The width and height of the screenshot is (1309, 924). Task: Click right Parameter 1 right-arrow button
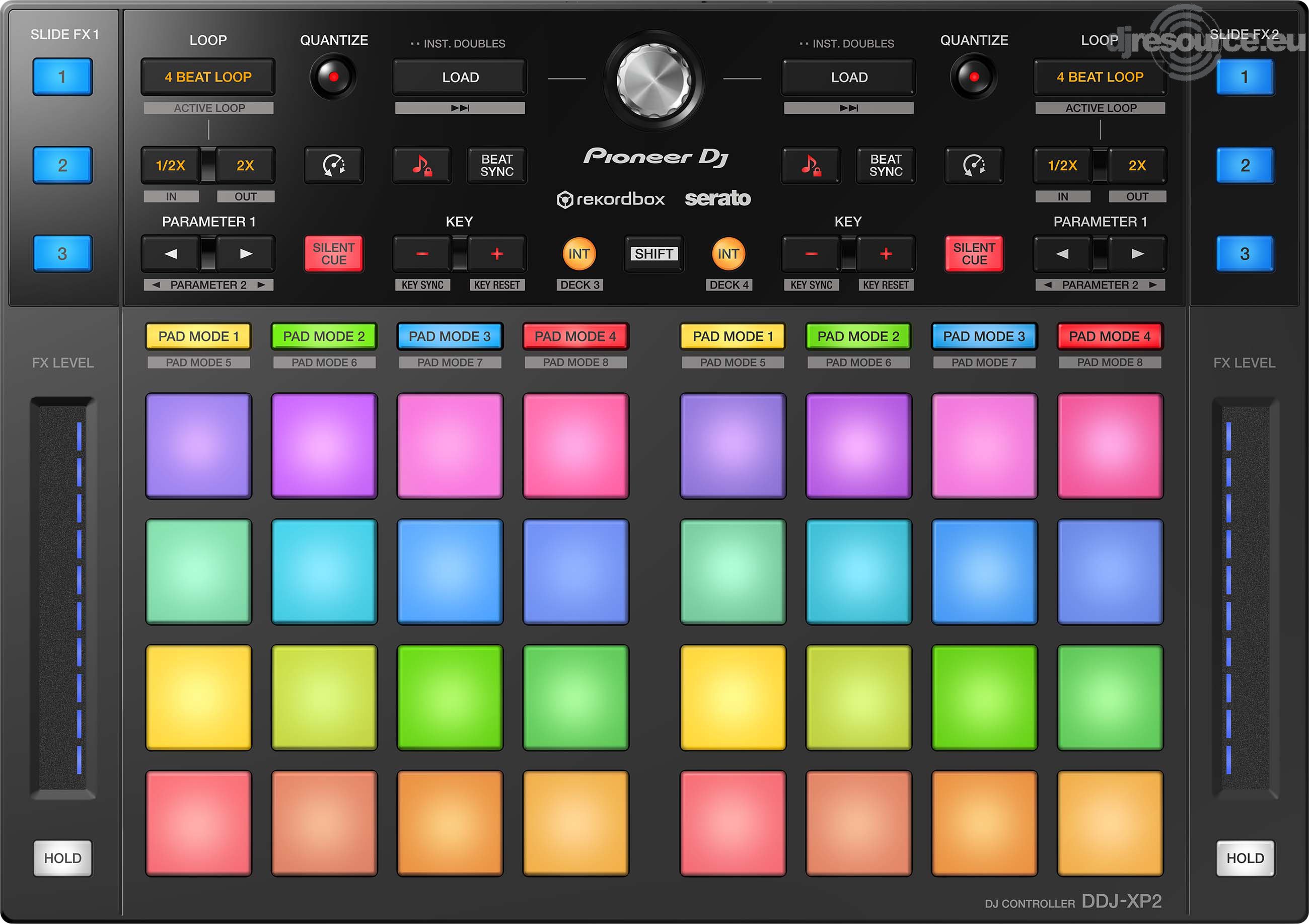click(1137, 254)
